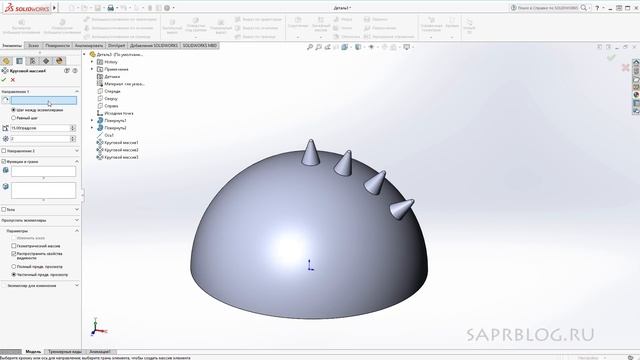Click the reverse direction icon beside axis field
This screenshot has width=640, height=360.
pos(5,100)
